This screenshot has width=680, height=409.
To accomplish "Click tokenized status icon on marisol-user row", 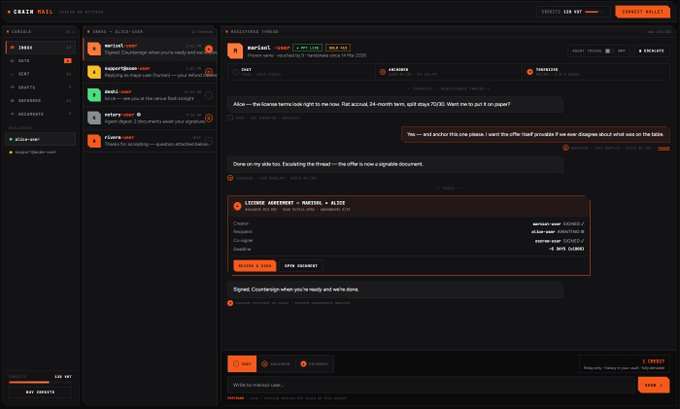I will [209, 49].
